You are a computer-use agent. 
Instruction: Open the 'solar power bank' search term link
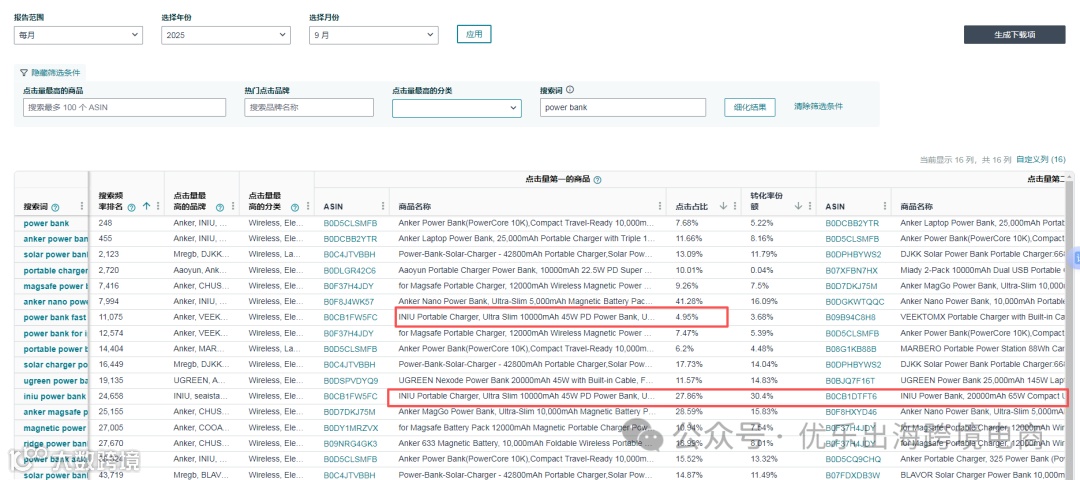tap(55, 255)
